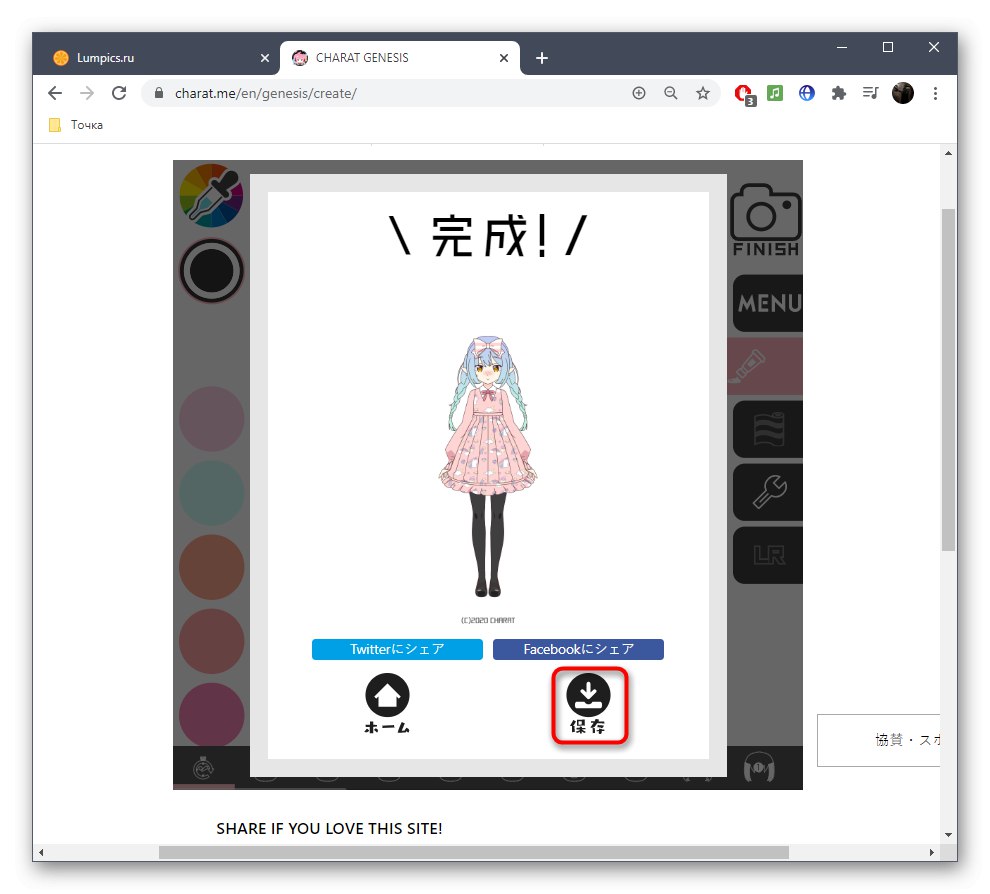This screenshot has height=894, width=990.
Task: Reload the current page
Action: point(119,93)
